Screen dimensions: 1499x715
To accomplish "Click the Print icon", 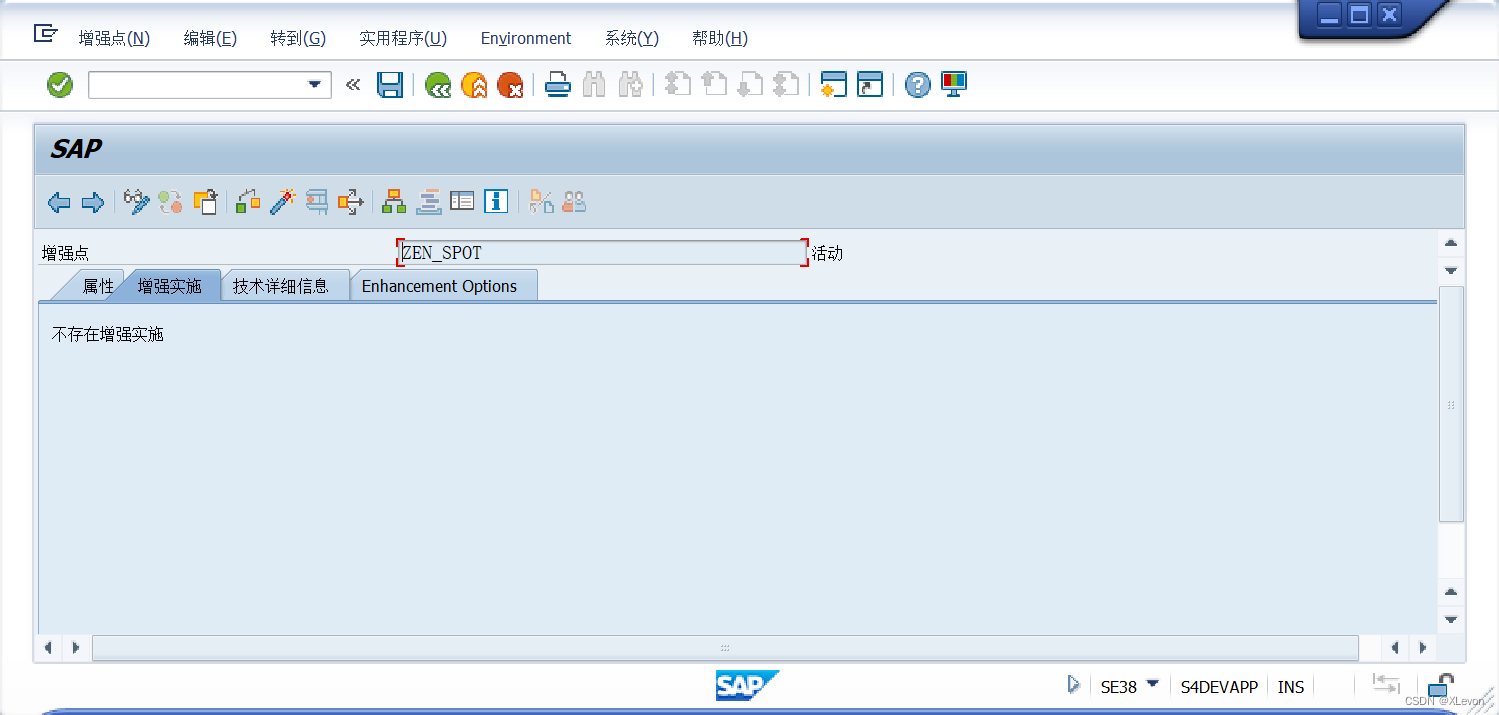I will click(557, 84).
